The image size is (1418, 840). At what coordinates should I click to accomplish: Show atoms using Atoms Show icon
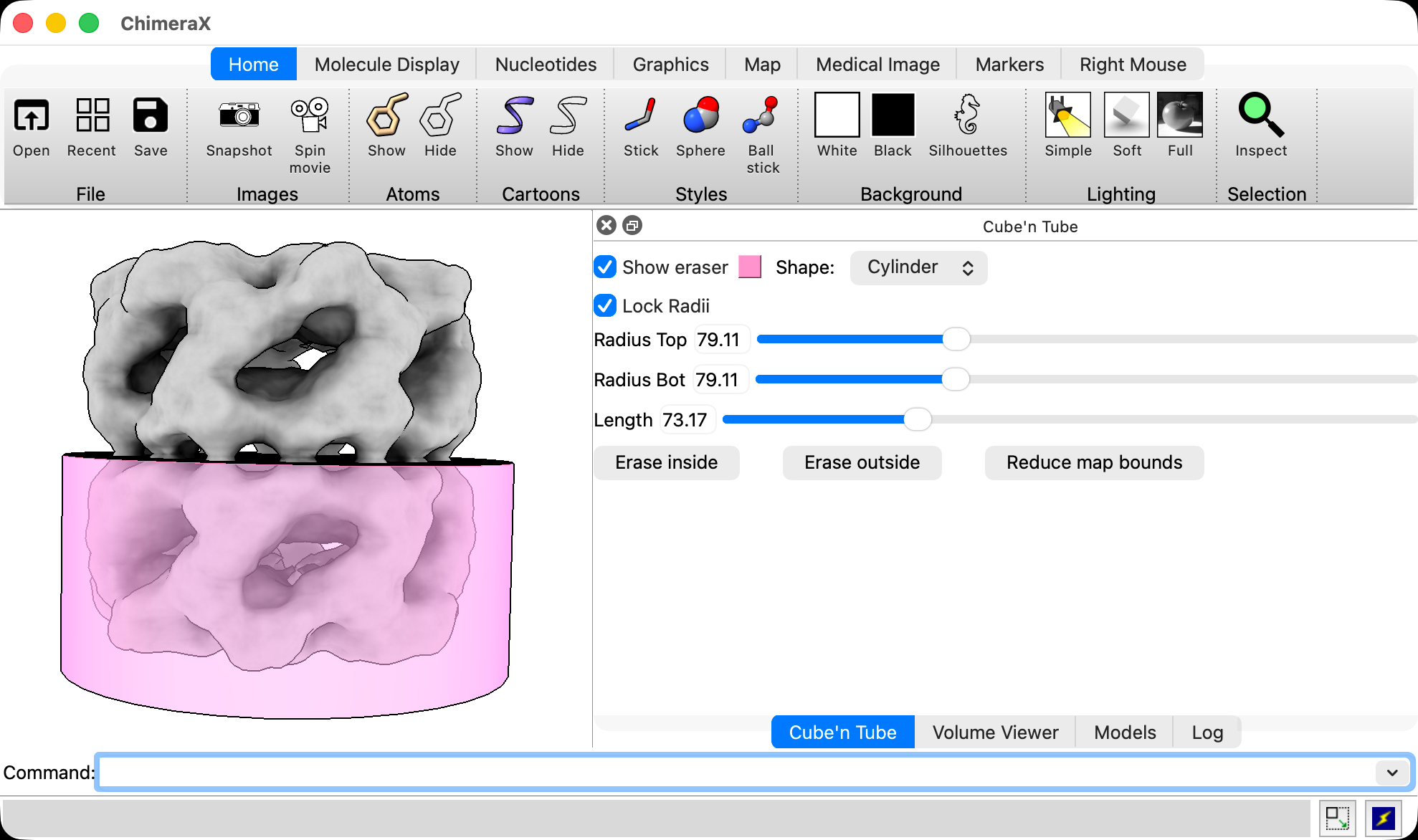click(386, 115)
